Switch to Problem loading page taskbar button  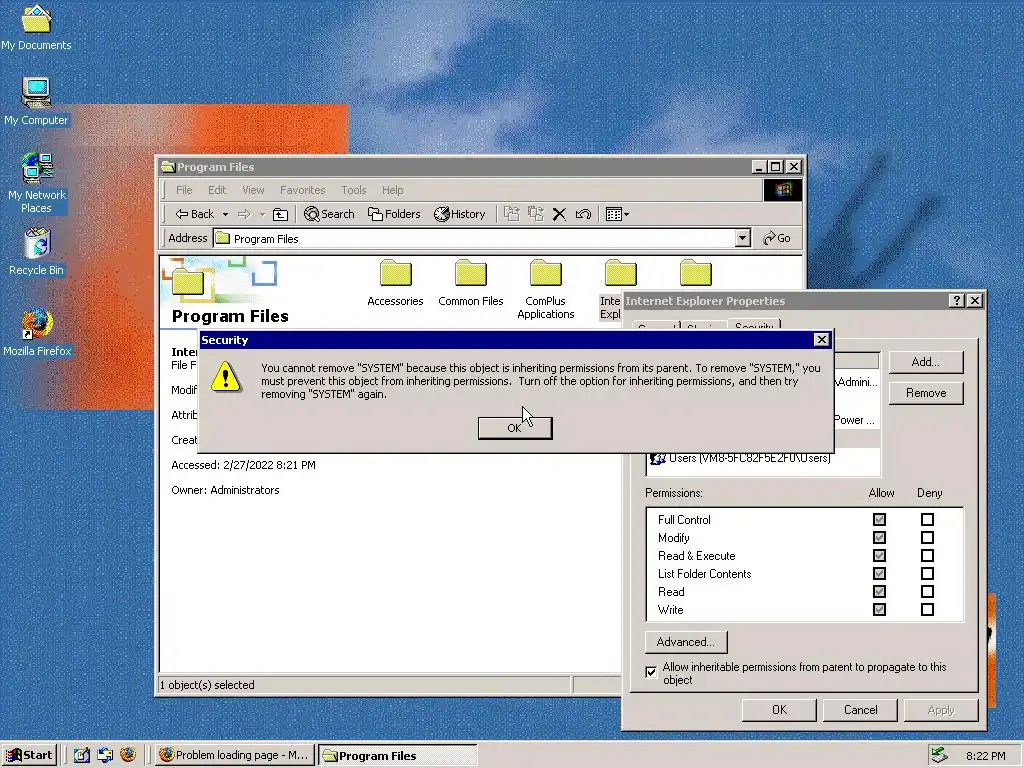235,756
